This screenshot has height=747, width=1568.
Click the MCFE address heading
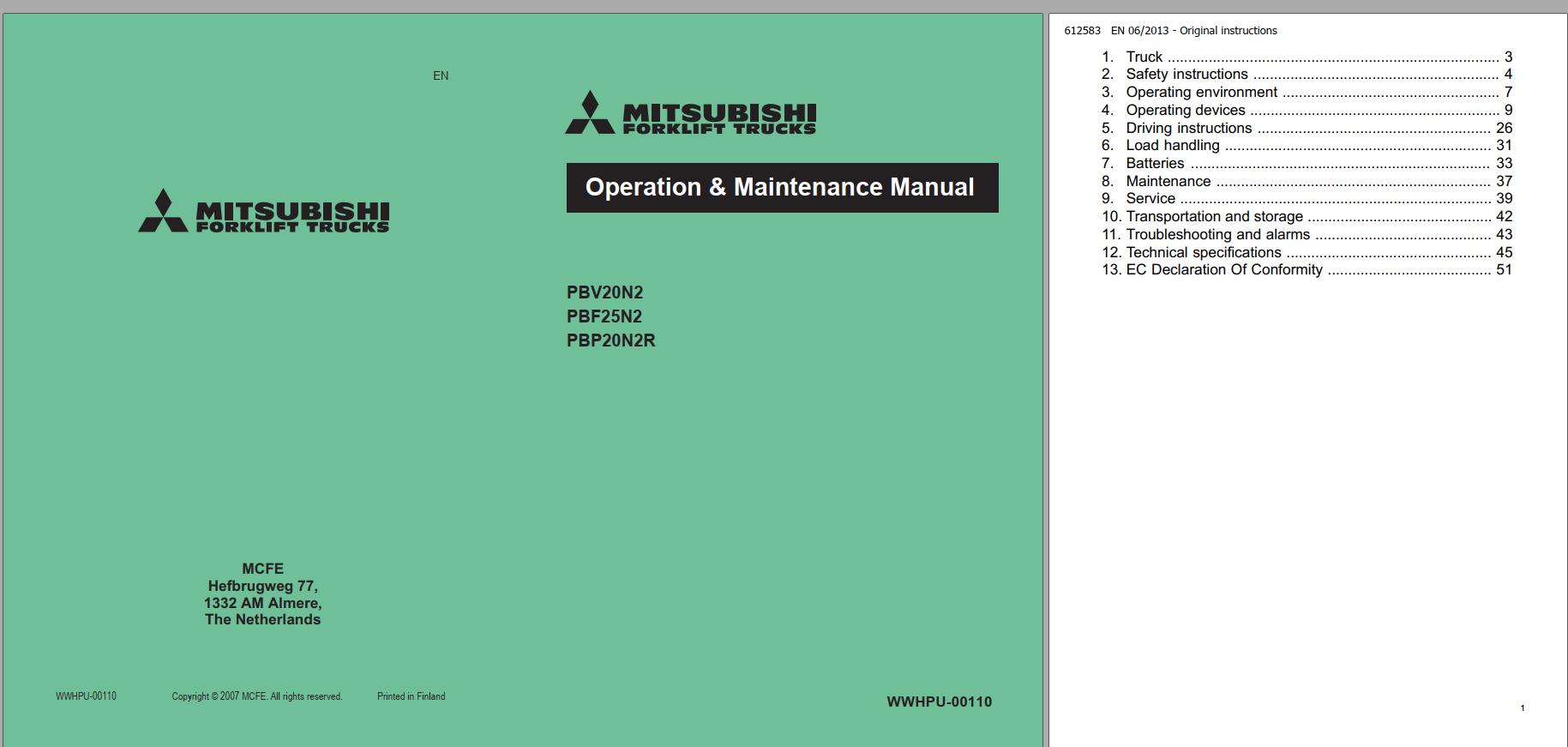262,569
